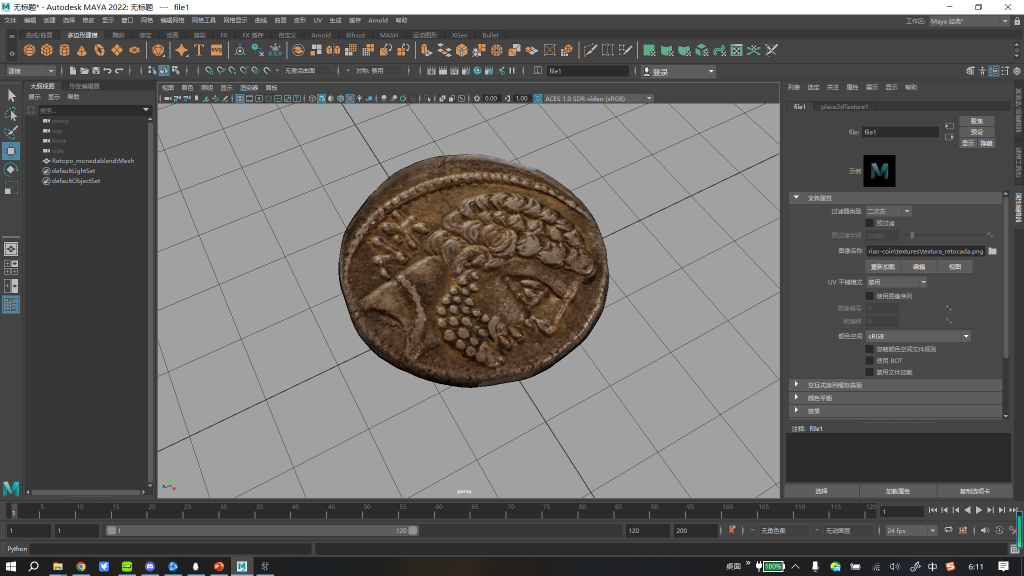The height and width of the screenshot is (576, 1024).
Task: Open the filter type dropdown
Action: 888,211
